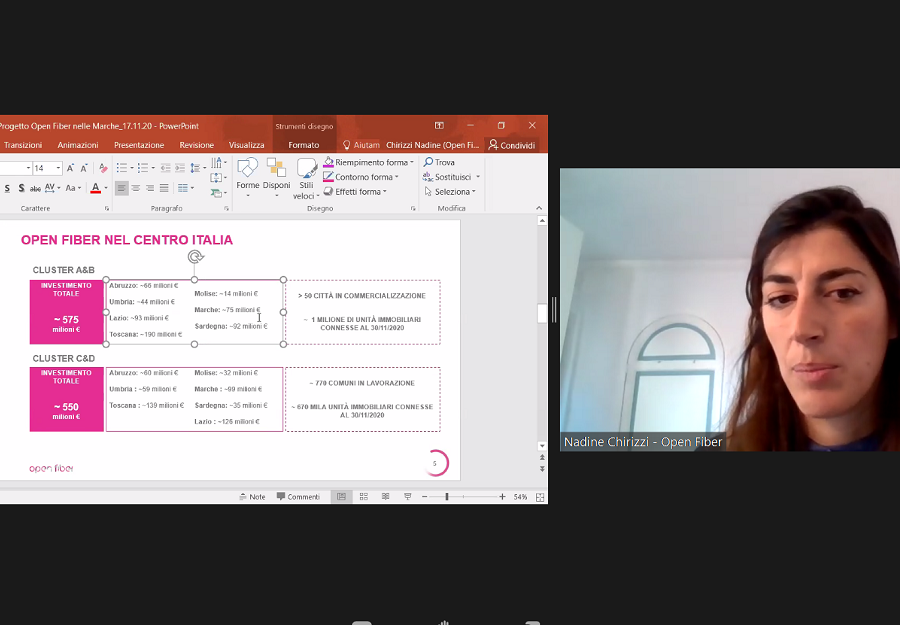The height and width of the screenshot is (625, 900).
Task: Apply numbered list formatting
Action: point(142,168)
